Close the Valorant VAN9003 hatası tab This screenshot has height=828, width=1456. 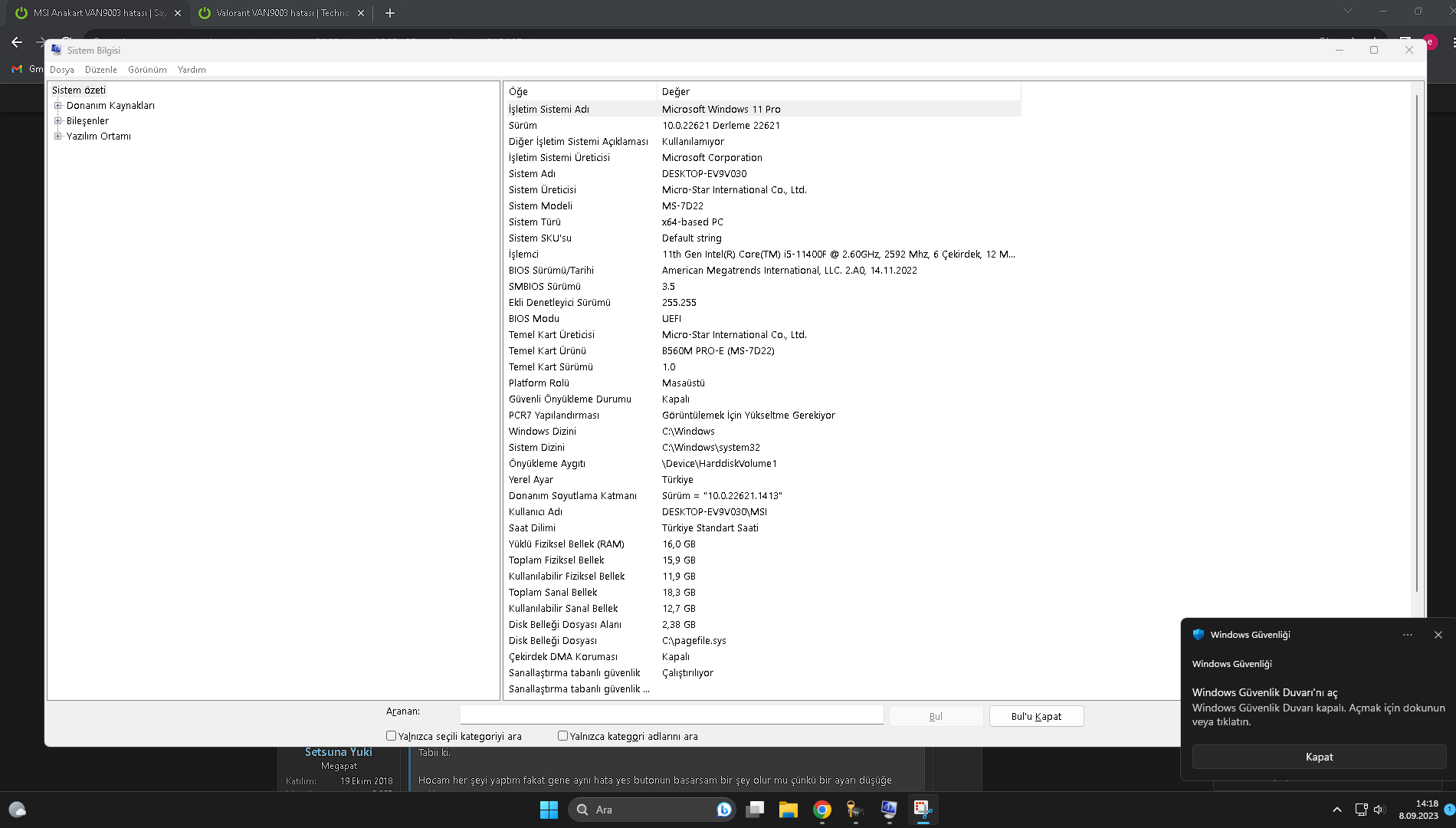(x=361, y=13)
